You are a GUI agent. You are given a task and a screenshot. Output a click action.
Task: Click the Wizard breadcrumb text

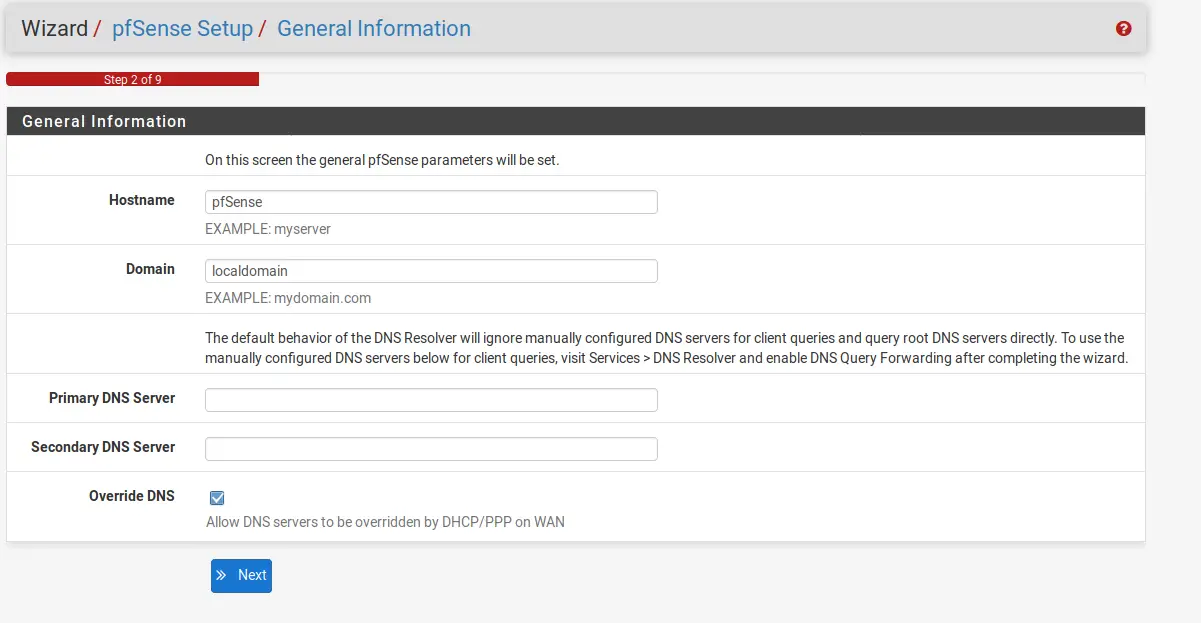tap(54, 29)
